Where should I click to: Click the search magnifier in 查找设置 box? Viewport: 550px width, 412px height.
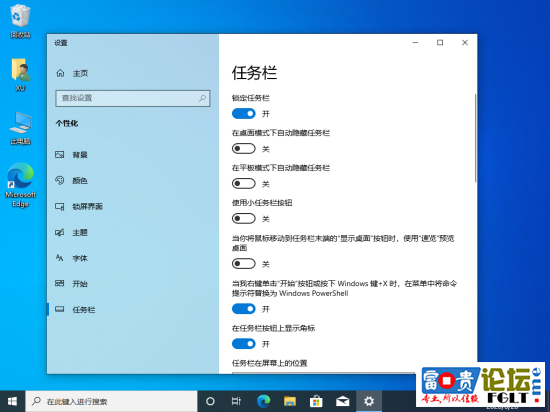(202, 98)
